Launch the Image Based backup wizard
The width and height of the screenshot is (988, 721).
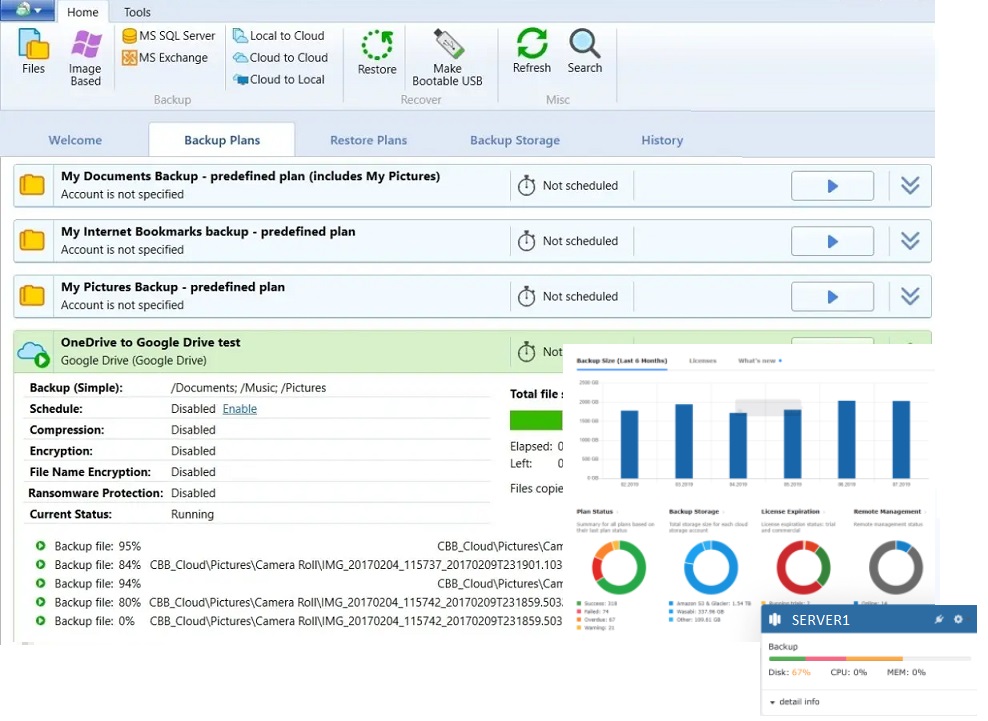85,58
